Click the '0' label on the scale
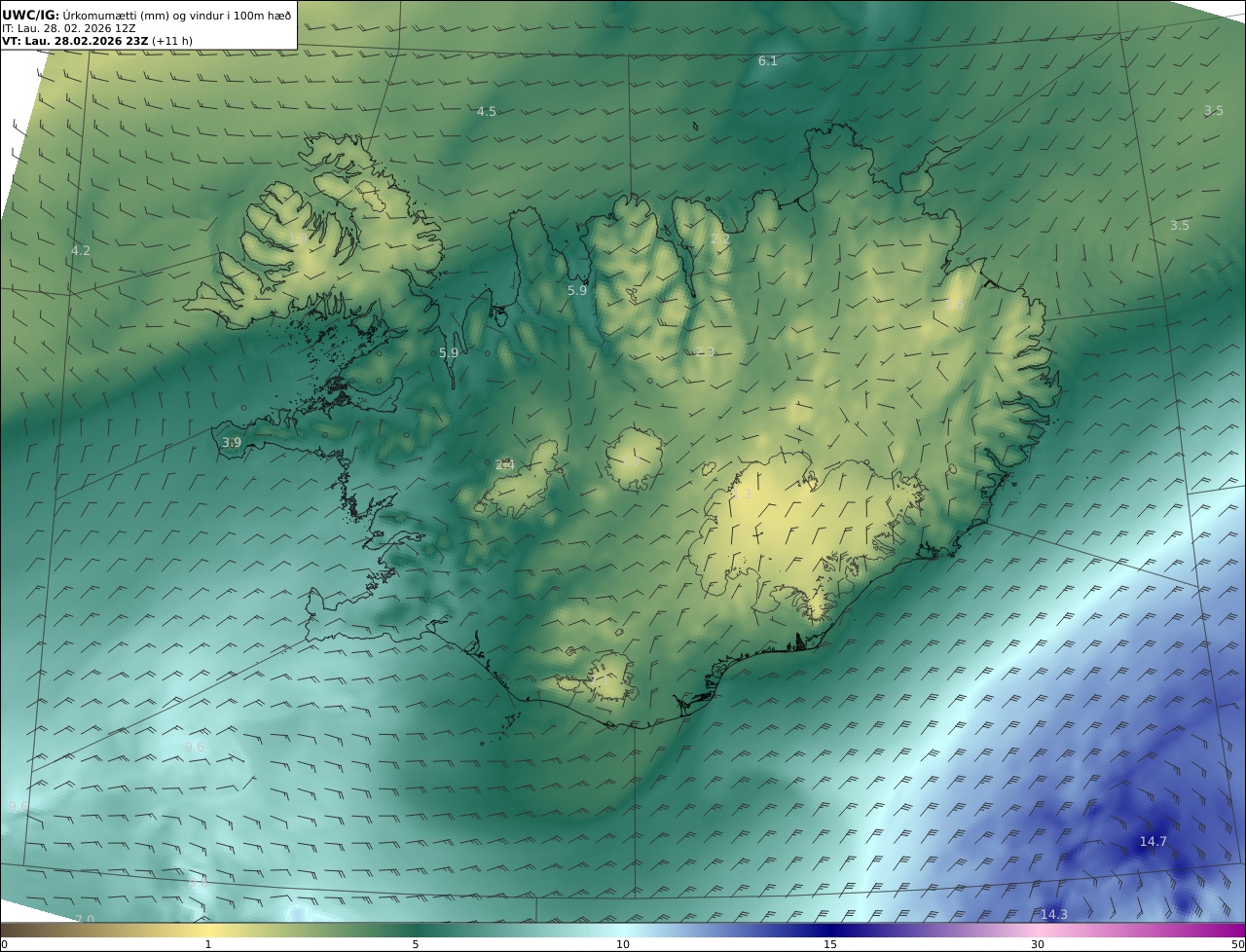1246x952 pixels. tap(4, 944)
